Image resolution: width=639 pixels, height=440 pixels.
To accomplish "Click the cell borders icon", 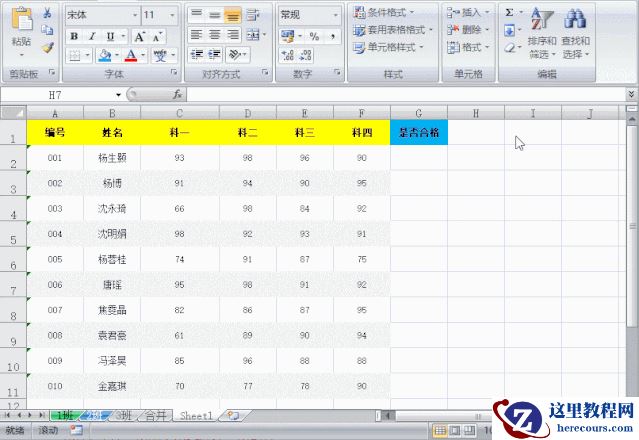I will coord(75,55).
